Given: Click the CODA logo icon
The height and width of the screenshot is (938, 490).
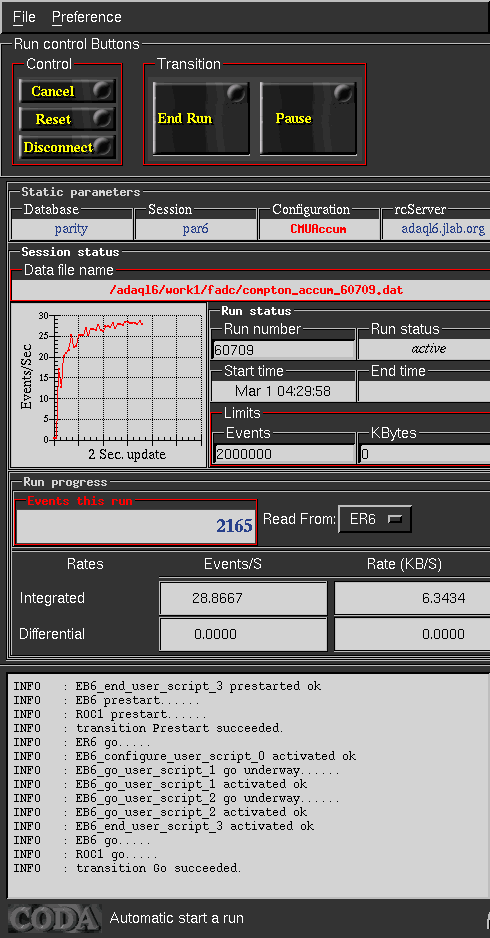Looking at the screenshot, I should click(54, 918).
